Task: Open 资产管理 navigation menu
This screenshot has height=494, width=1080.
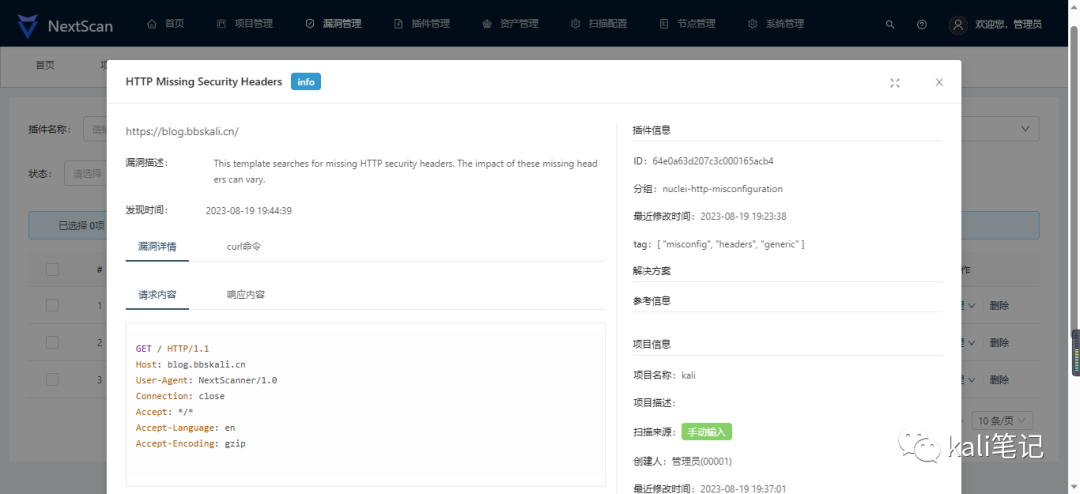Action: click(x=510, y=23)
